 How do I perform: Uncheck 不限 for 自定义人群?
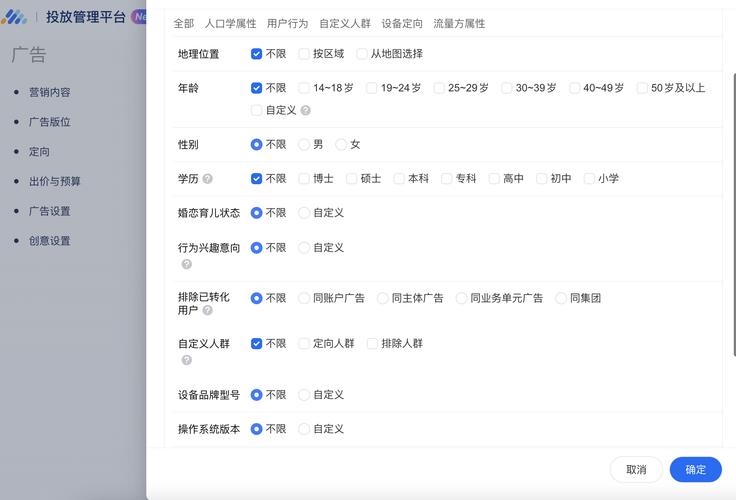tap(256, 343)
